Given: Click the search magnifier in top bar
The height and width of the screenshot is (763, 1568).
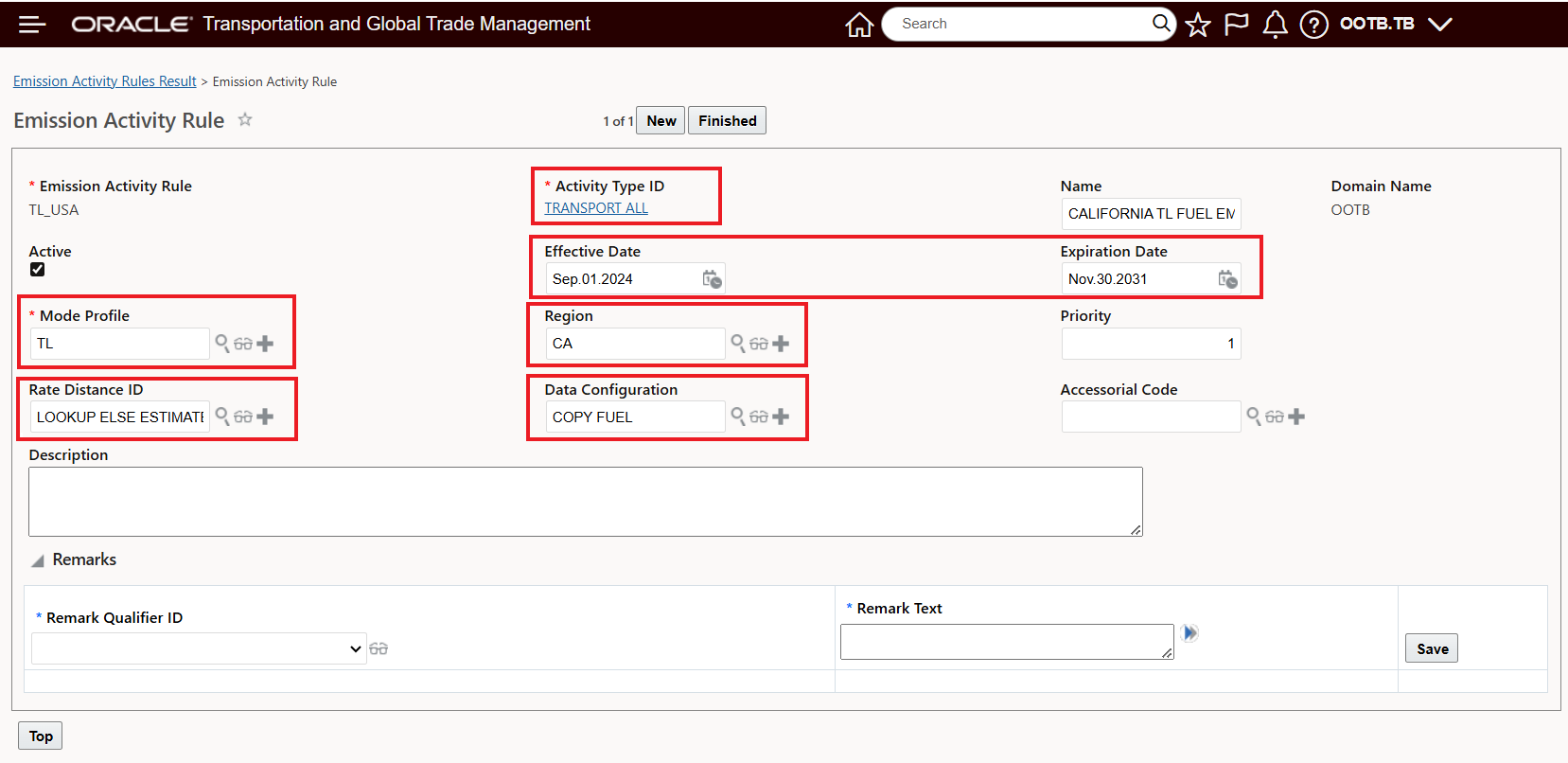Looking at the screenshot, I should coord(1161,23).
